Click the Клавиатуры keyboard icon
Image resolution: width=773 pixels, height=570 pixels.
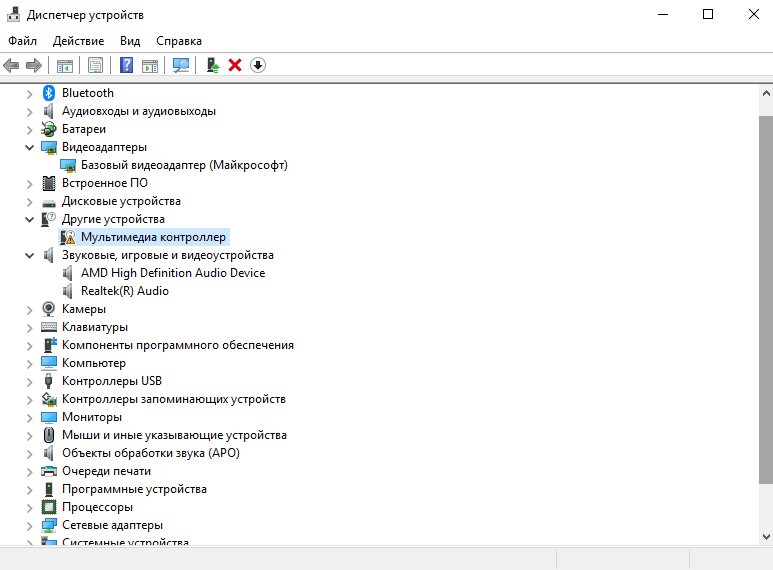49,327
